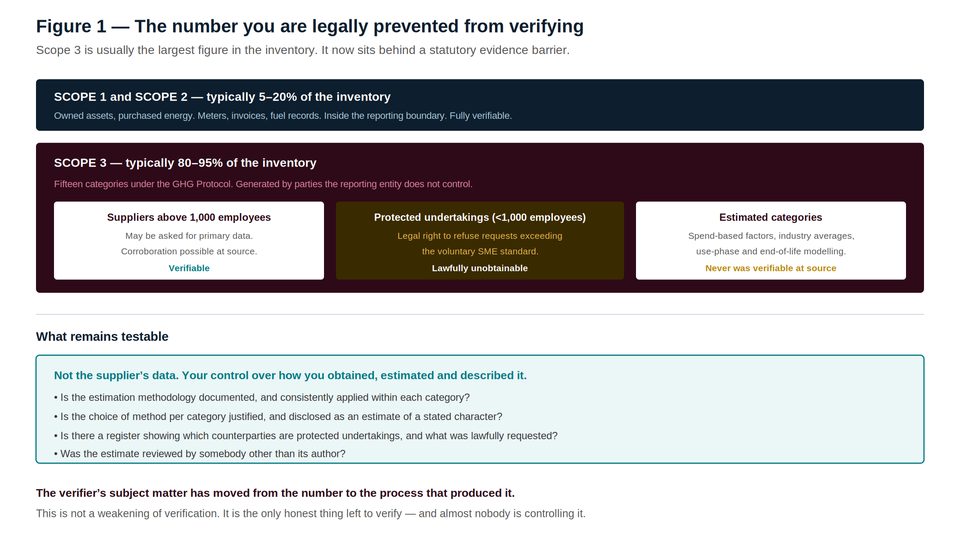Click 'Never was verifiable at source' label
The width and height of the screenshot is (960, 540).
tap(770, 268)
